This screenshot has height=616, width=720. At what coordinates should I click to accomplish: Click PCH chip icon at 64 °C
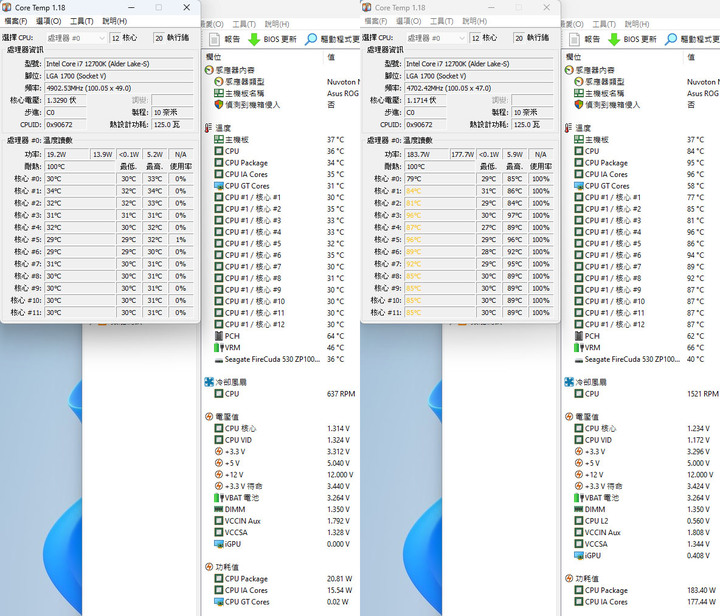pos(219,336)
